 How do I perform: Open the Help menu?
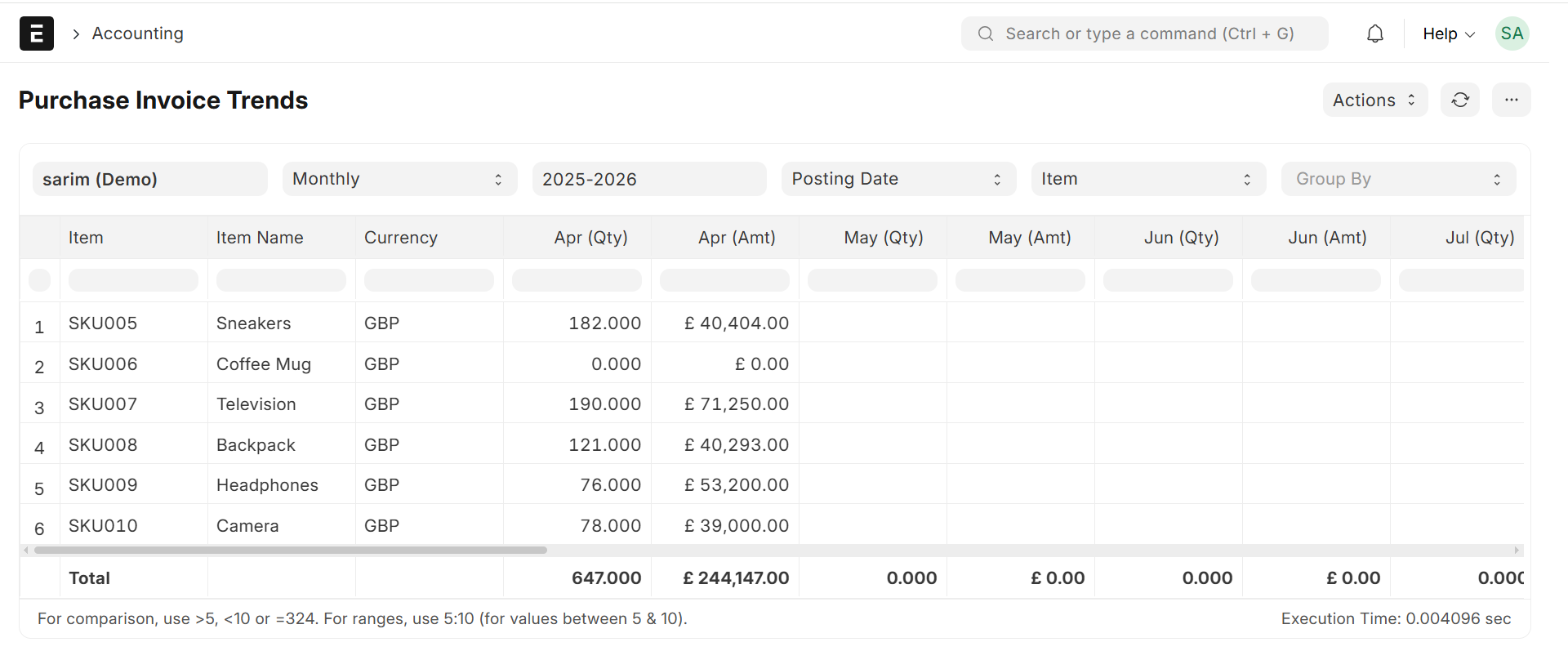click(x=1448, y=33)
